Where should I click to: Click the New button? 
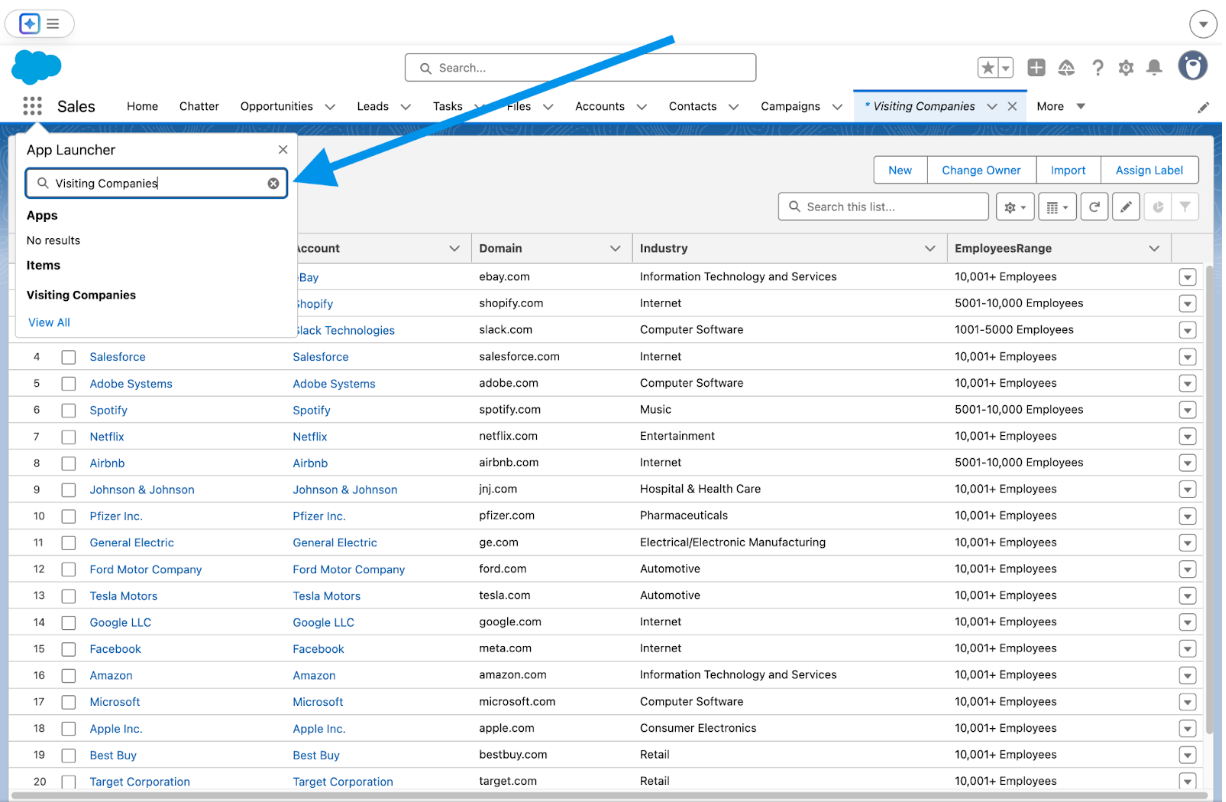click(900, 170)
